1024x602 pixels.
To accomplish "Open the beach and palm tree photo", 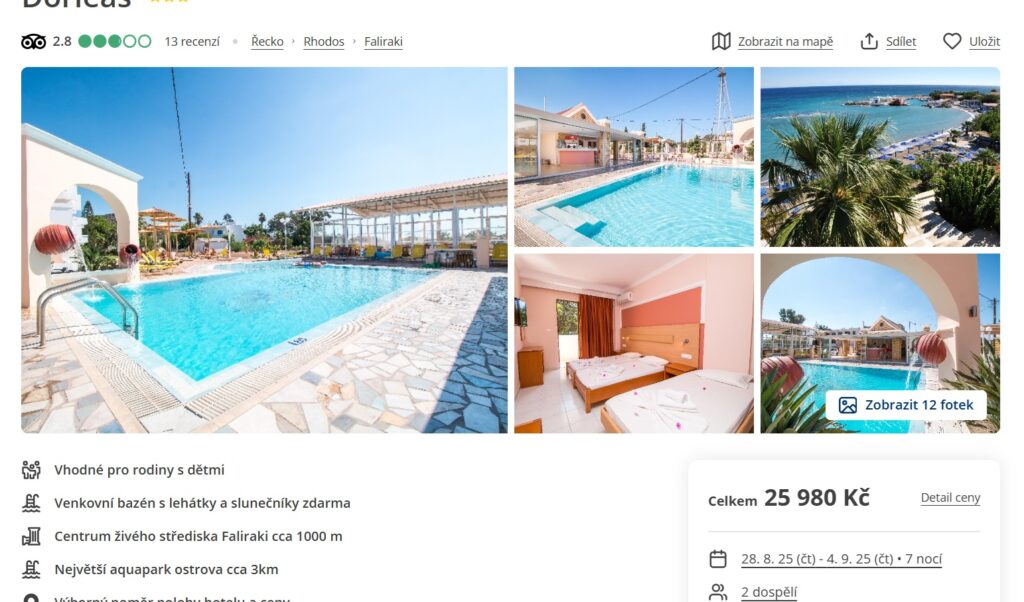I will point(880,157).
